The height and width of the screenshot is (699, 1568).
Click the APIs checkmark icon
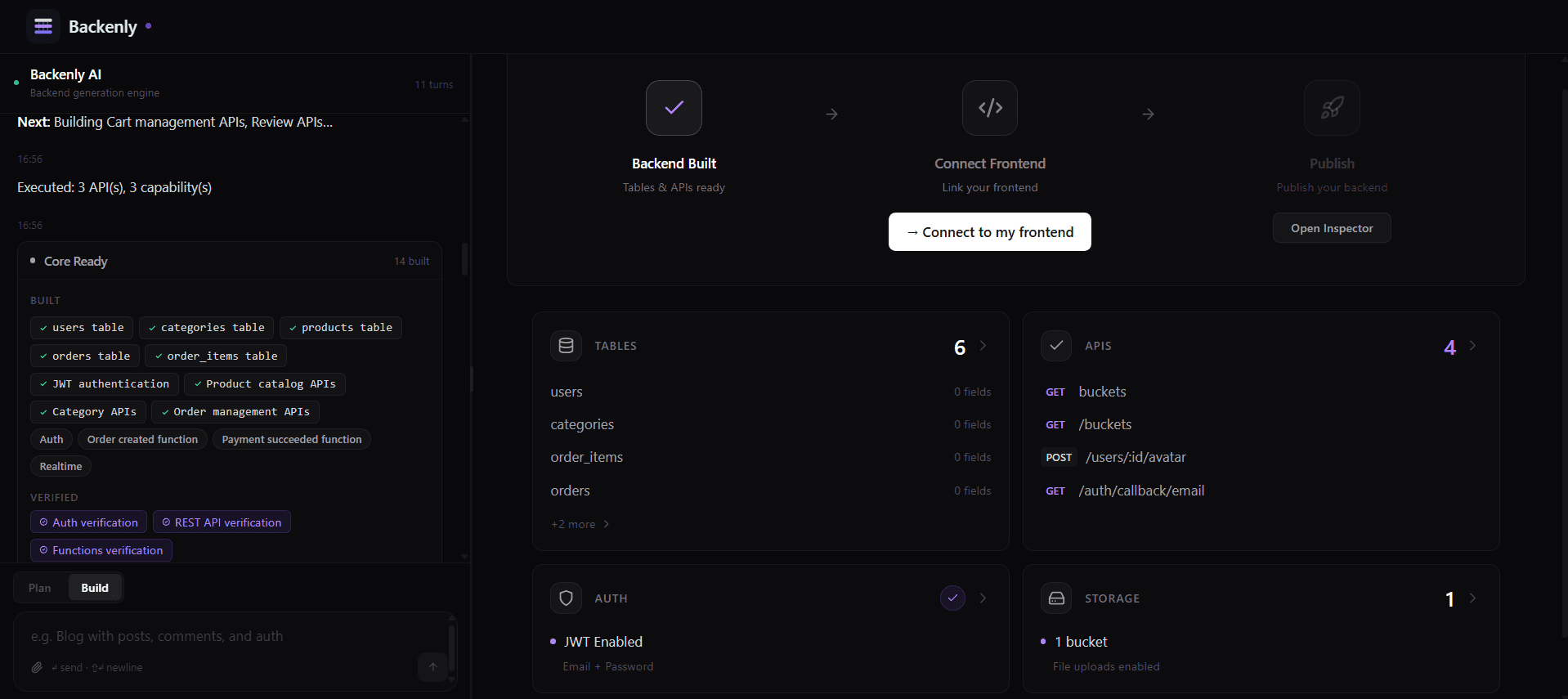pyautogui.click(x=1056, y=346)
